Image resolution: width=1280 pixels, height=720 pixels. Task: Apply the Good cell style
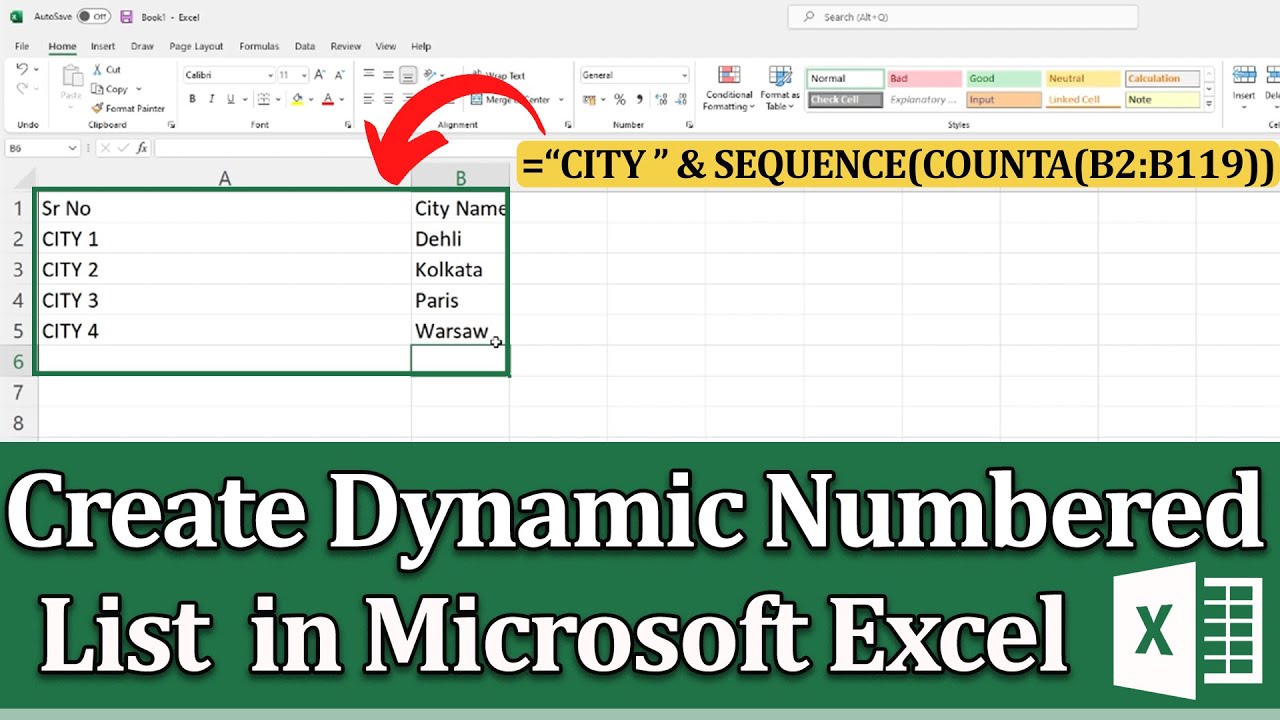tap(1003, 78)
